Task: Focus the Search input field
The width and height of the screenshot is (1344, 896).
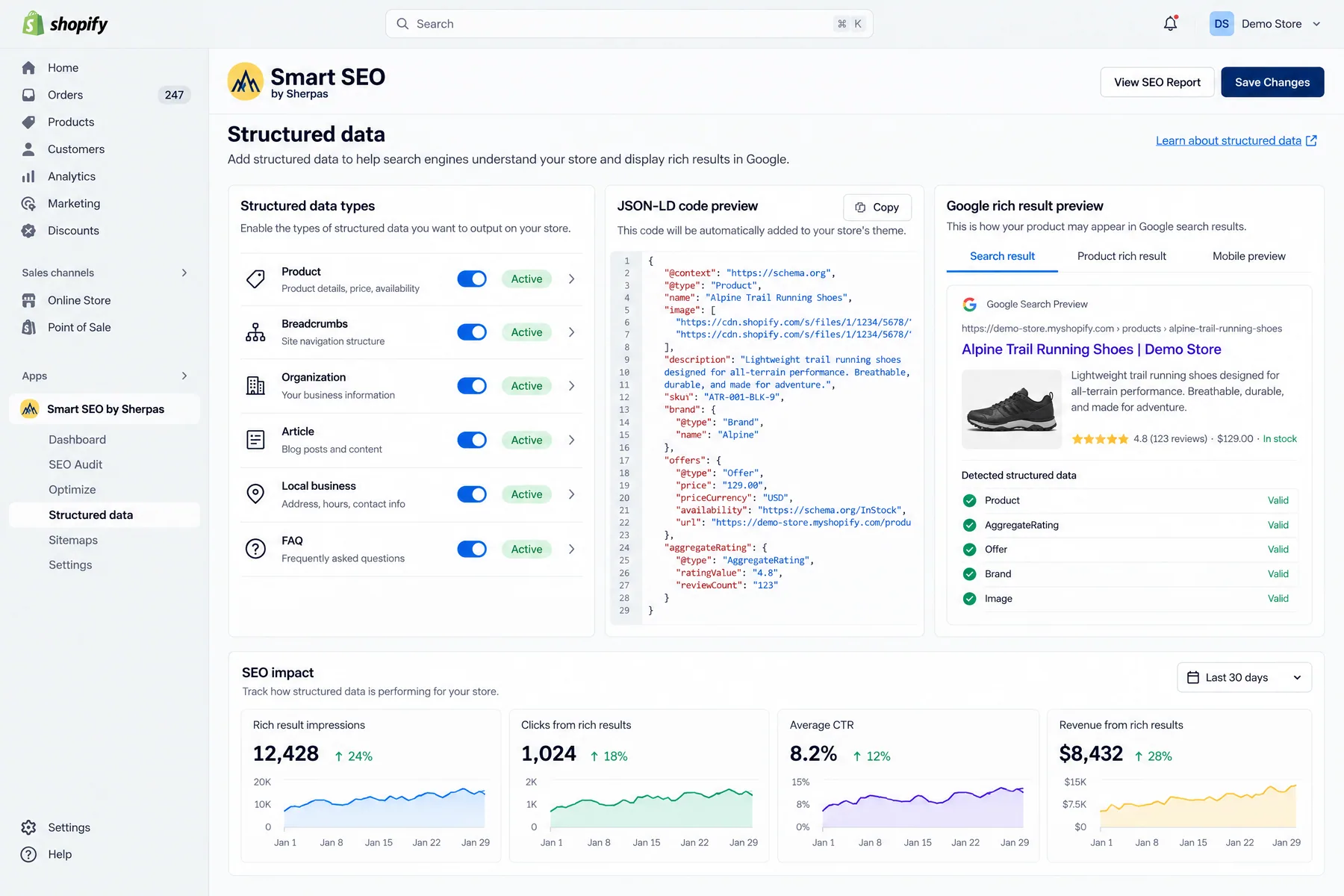Action: [x=629, y=24]
